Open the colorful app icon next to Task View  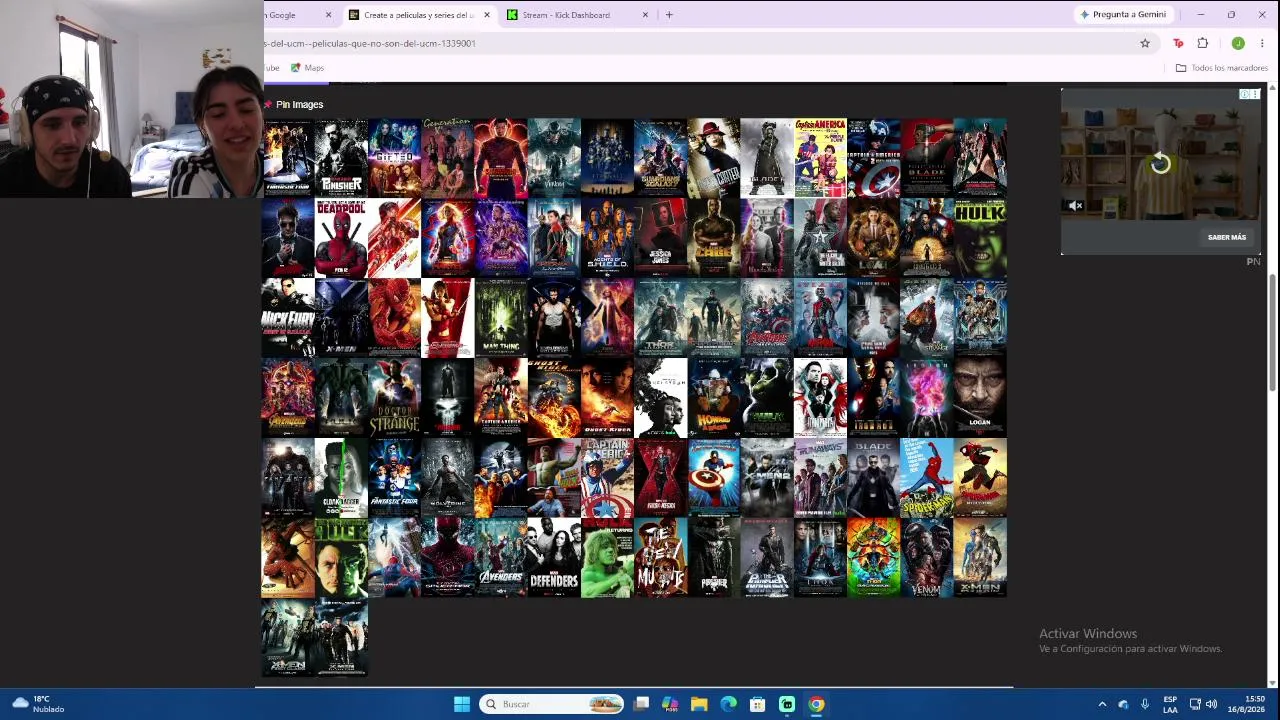click(670, 704)
